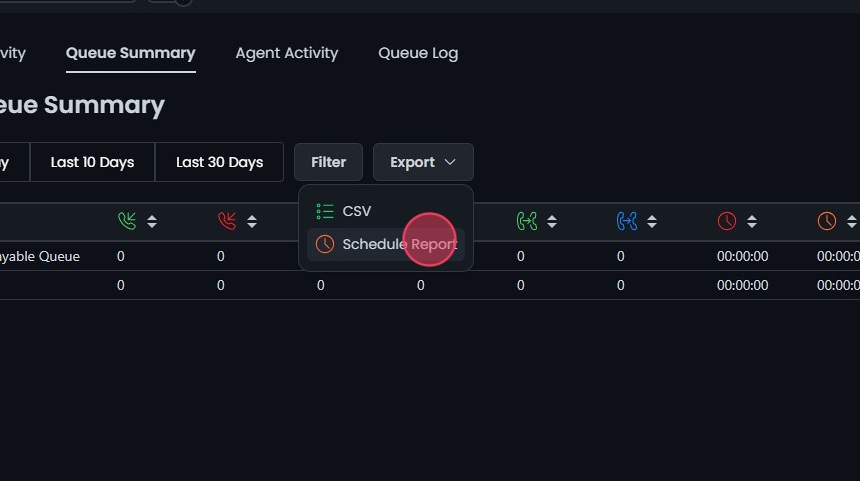Click the orange clock column header icon
The image size is (860, 481).
point(827,221)
